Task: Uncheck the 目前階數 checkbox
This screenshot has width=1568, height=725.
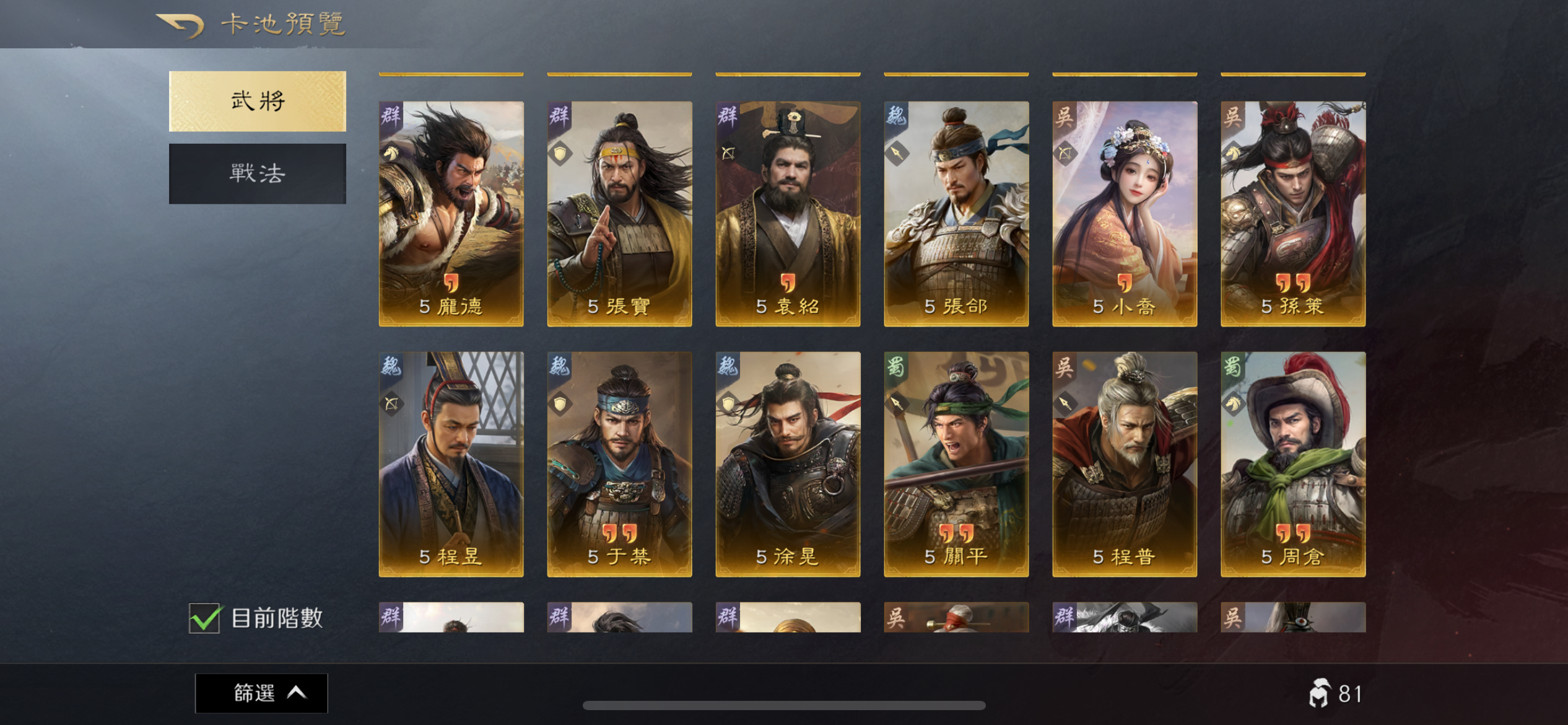Action: [x=204, y=618]
